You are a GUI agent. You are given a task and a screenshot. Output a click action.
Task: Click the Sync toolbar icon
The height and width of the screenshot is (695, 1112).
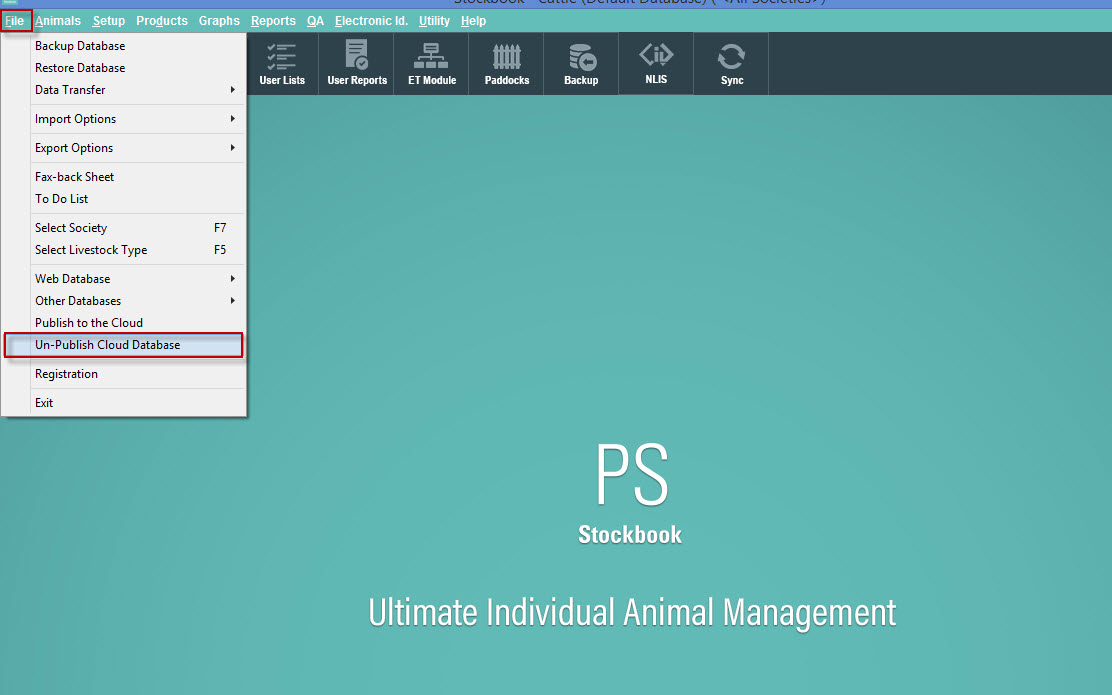[731, 64]
